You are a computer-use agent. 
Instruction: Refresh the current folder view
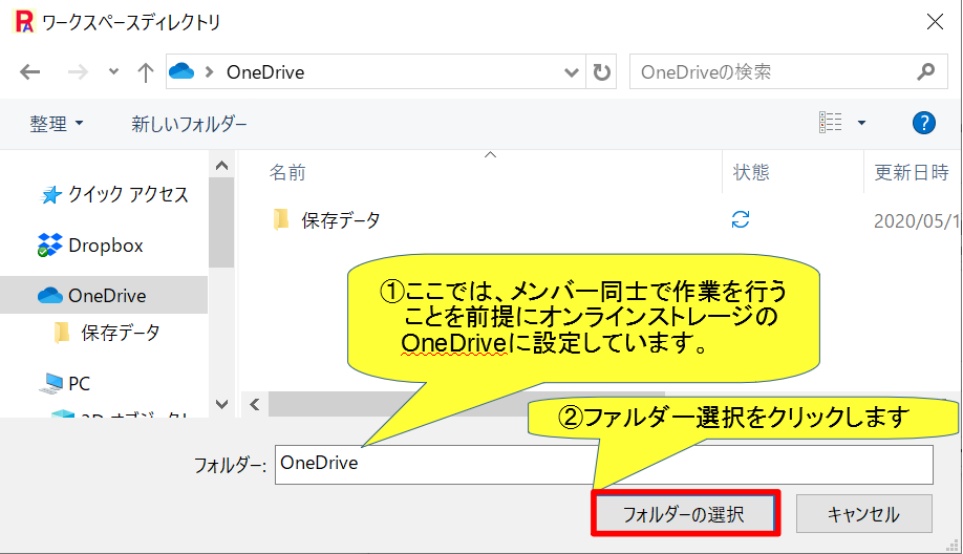click(601, 72)
